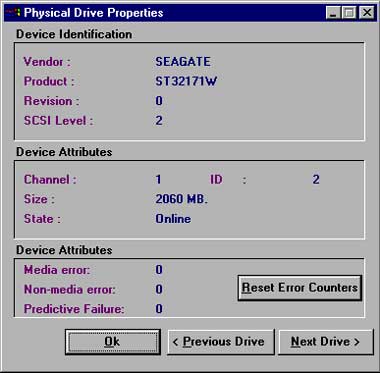Close the Physical Drive Properties dialog

coord(367,13)
